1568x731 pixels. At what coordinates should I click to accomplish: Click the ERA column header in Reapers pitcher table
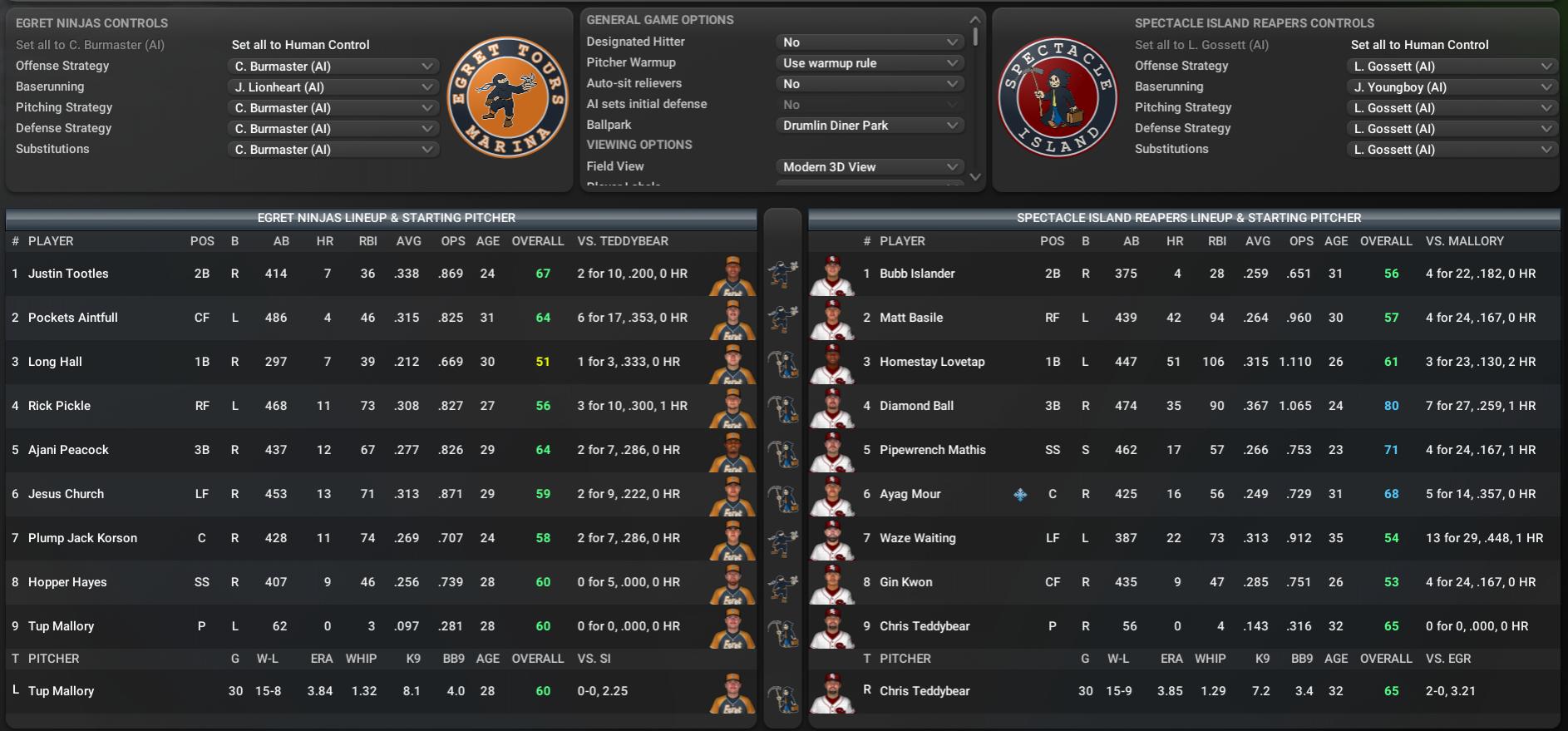coord(1171,659)
